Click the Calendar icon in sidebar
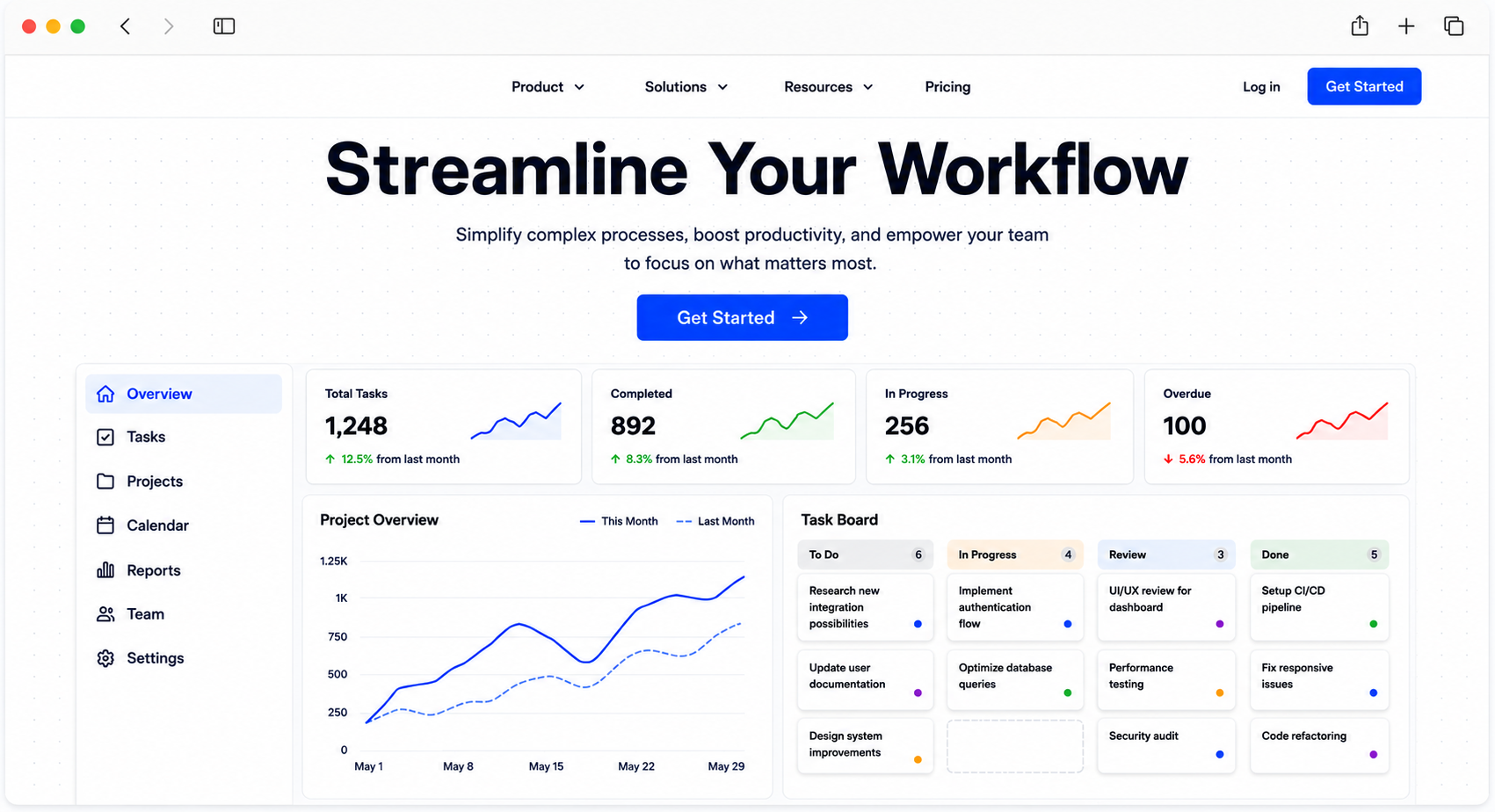 point(105,526)
